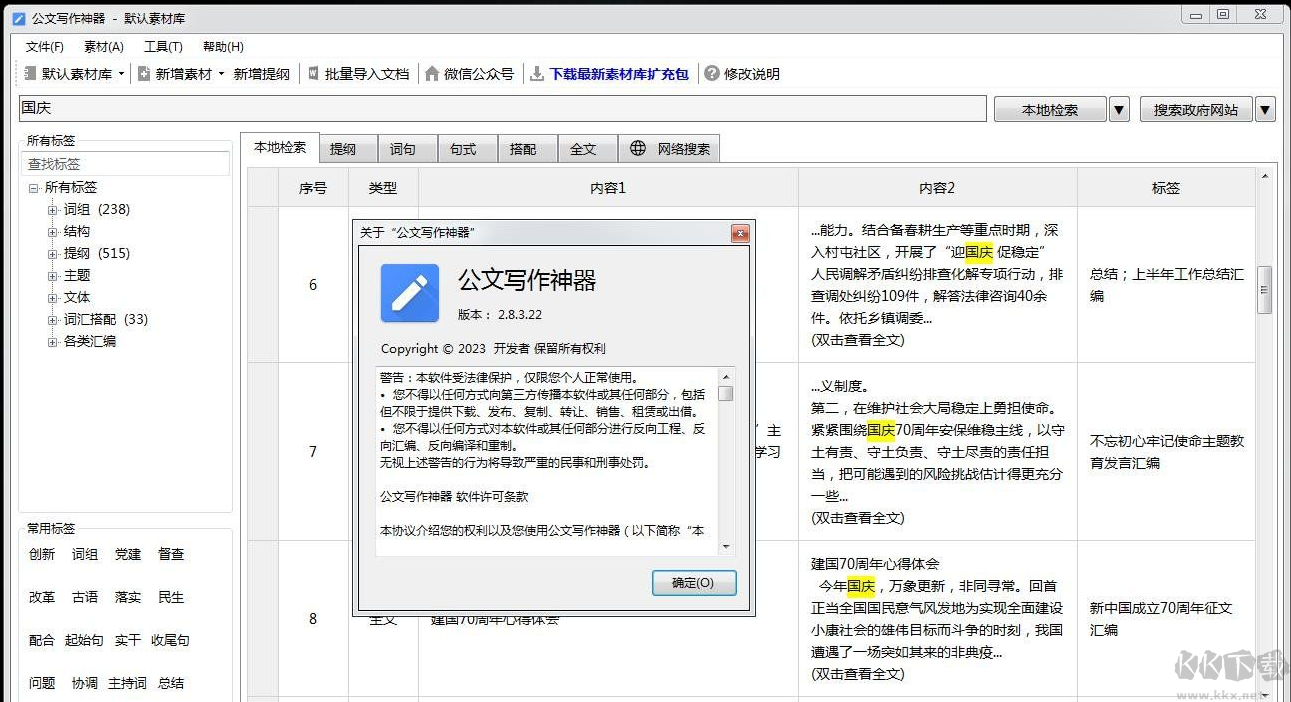Click row 8 text 建国70周年心得体会 in 内容2

[x=875, y=563]
